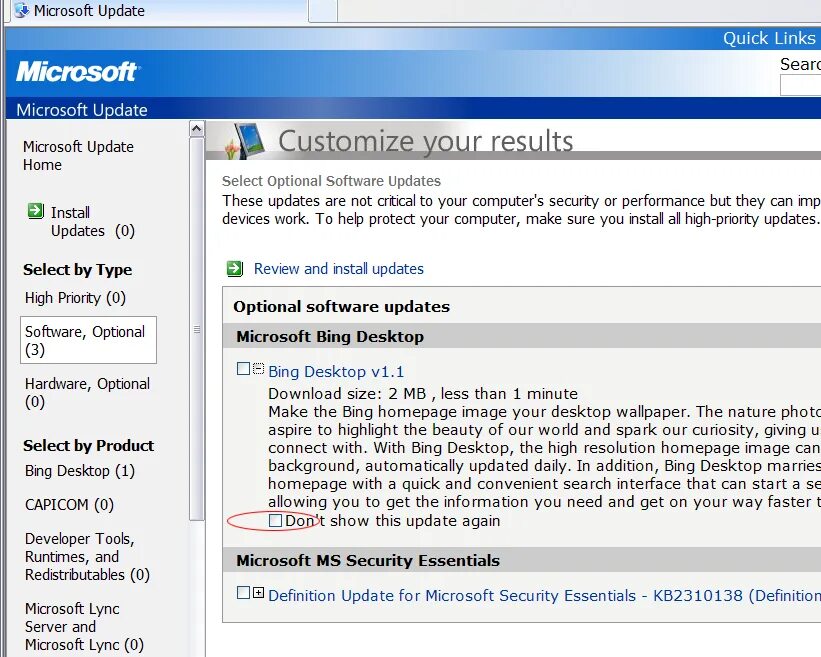Image resolution: width=821 pixels, height=657 pixels.
Task: Select Software, Optional (3) category
Action: click(x=88, y=340)
